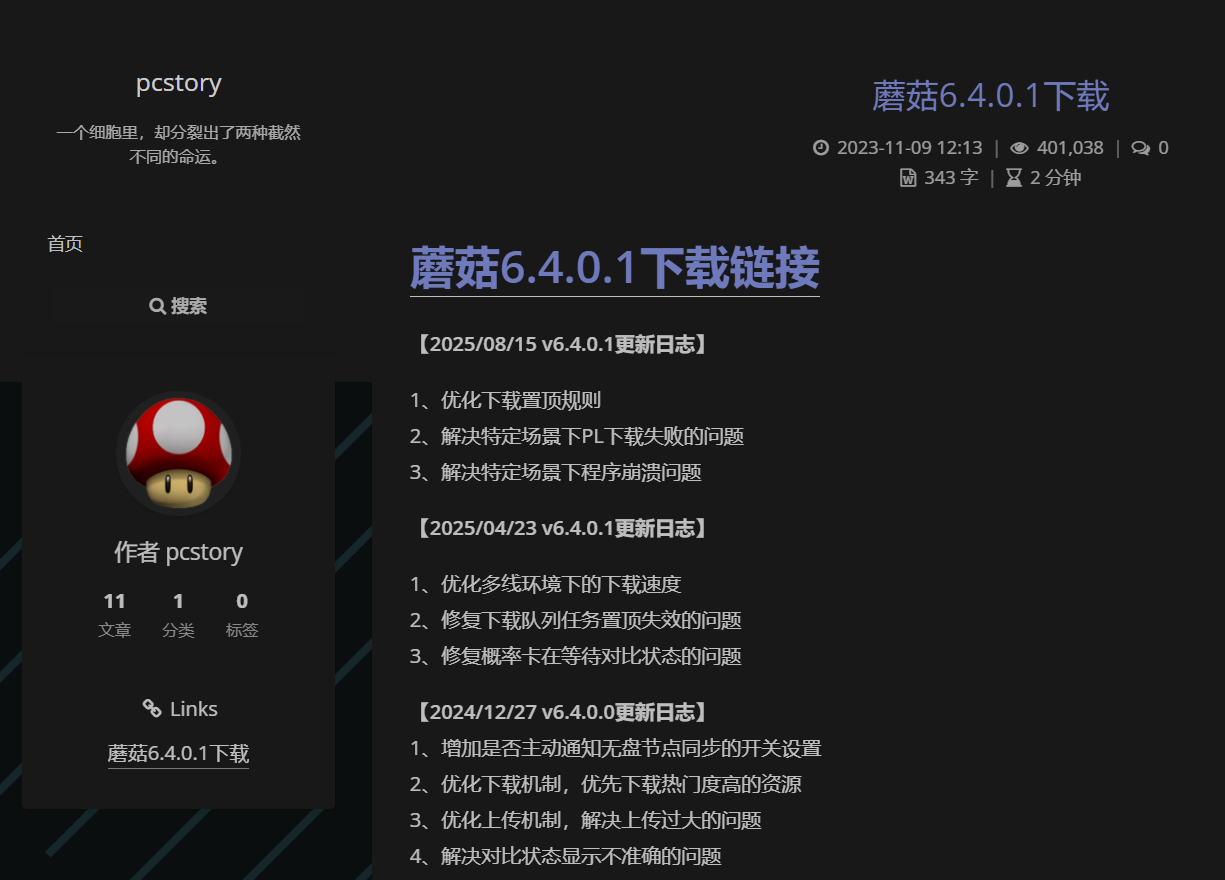Click the heading 蘑菇6.4.0.1下载链接

click(614, 268)
